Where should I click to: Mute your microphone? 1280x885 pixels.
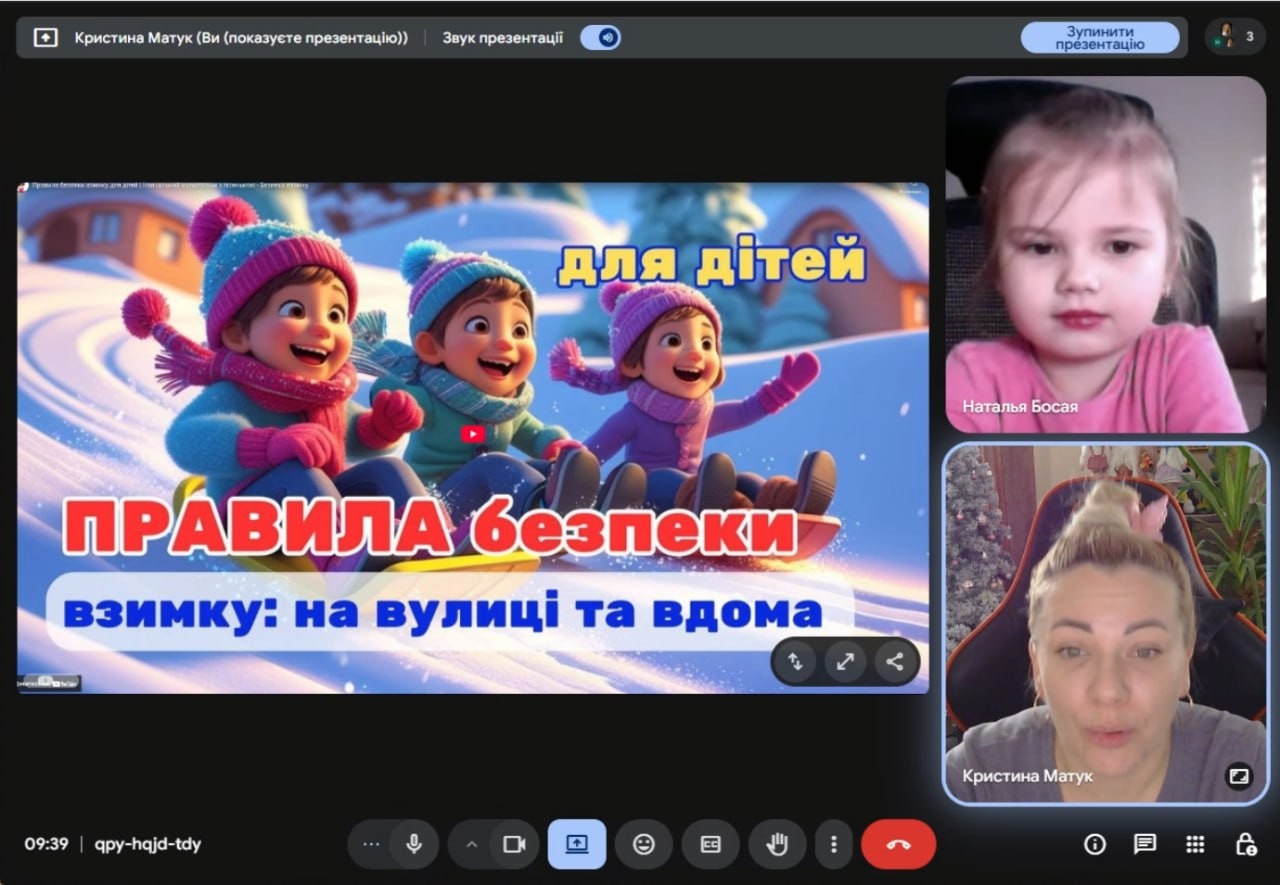coord(414,844)
